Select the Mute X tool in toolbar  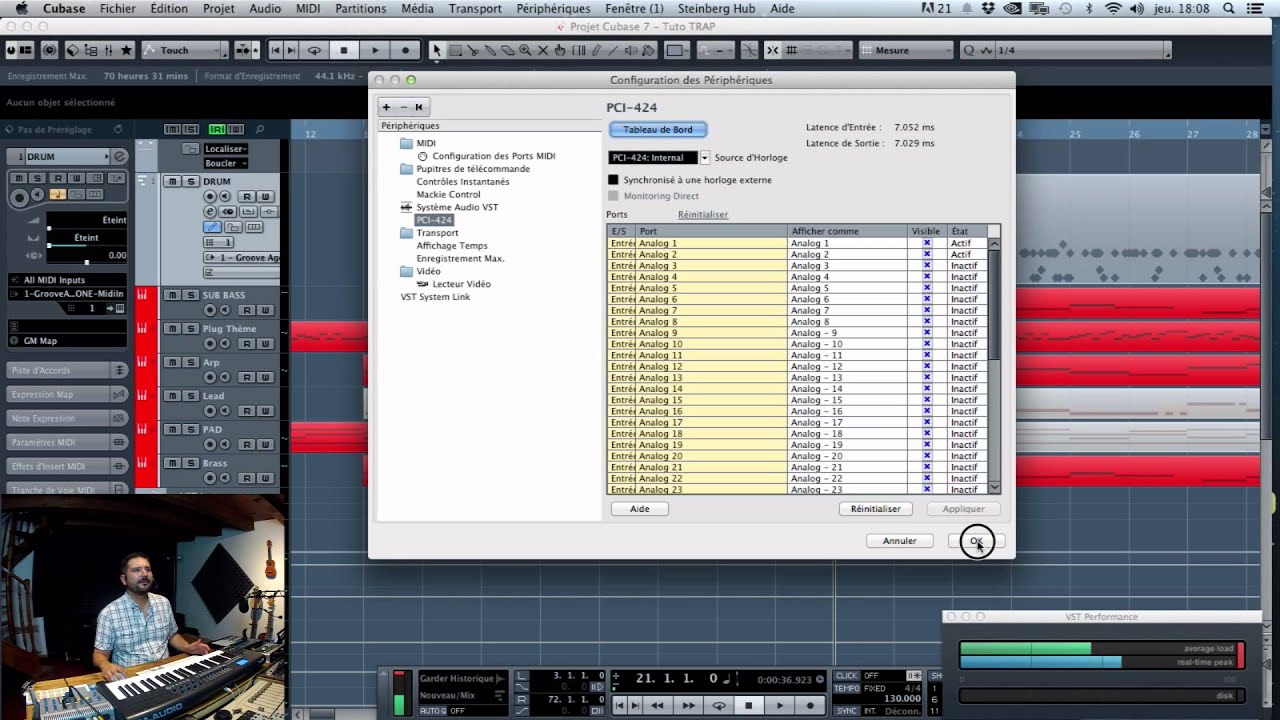543,50
